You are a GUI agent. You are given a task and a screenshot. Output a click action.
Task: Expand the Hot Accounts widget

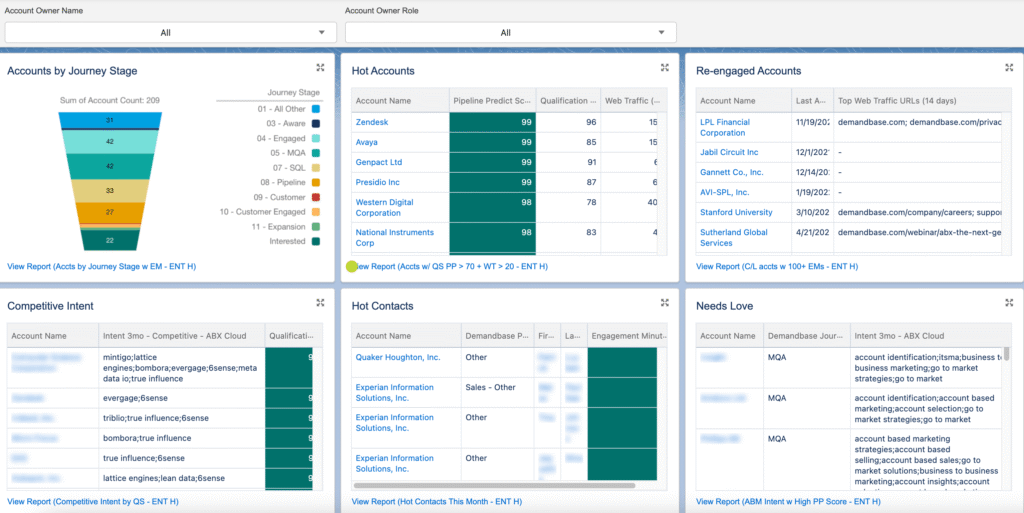(664, 68)
